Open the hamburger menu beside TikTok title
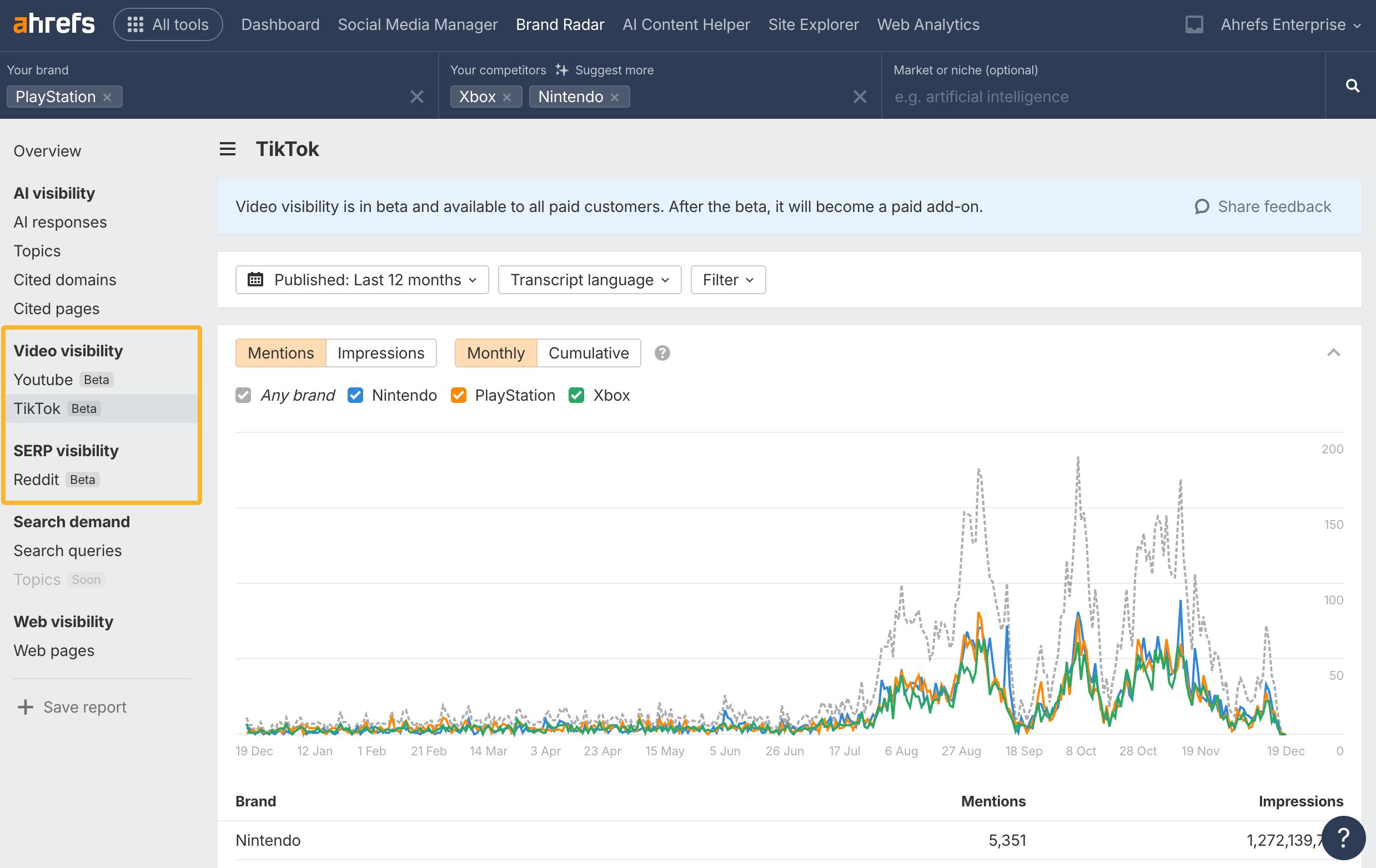The image size is (1376, 868). [228, 149]
